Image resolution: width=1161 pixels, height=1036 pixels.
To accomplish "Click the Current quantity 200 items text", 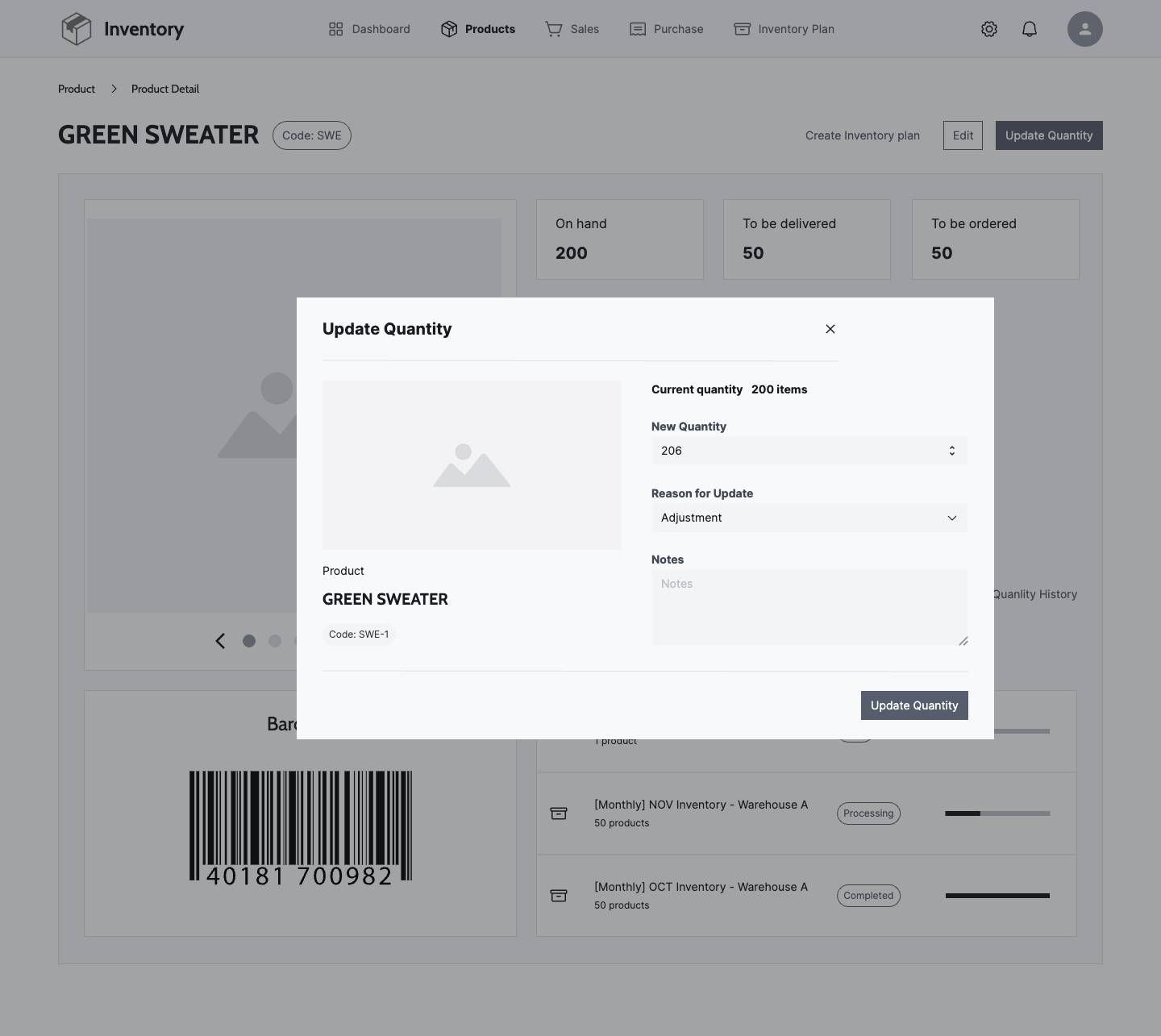I will coord(729,389).
